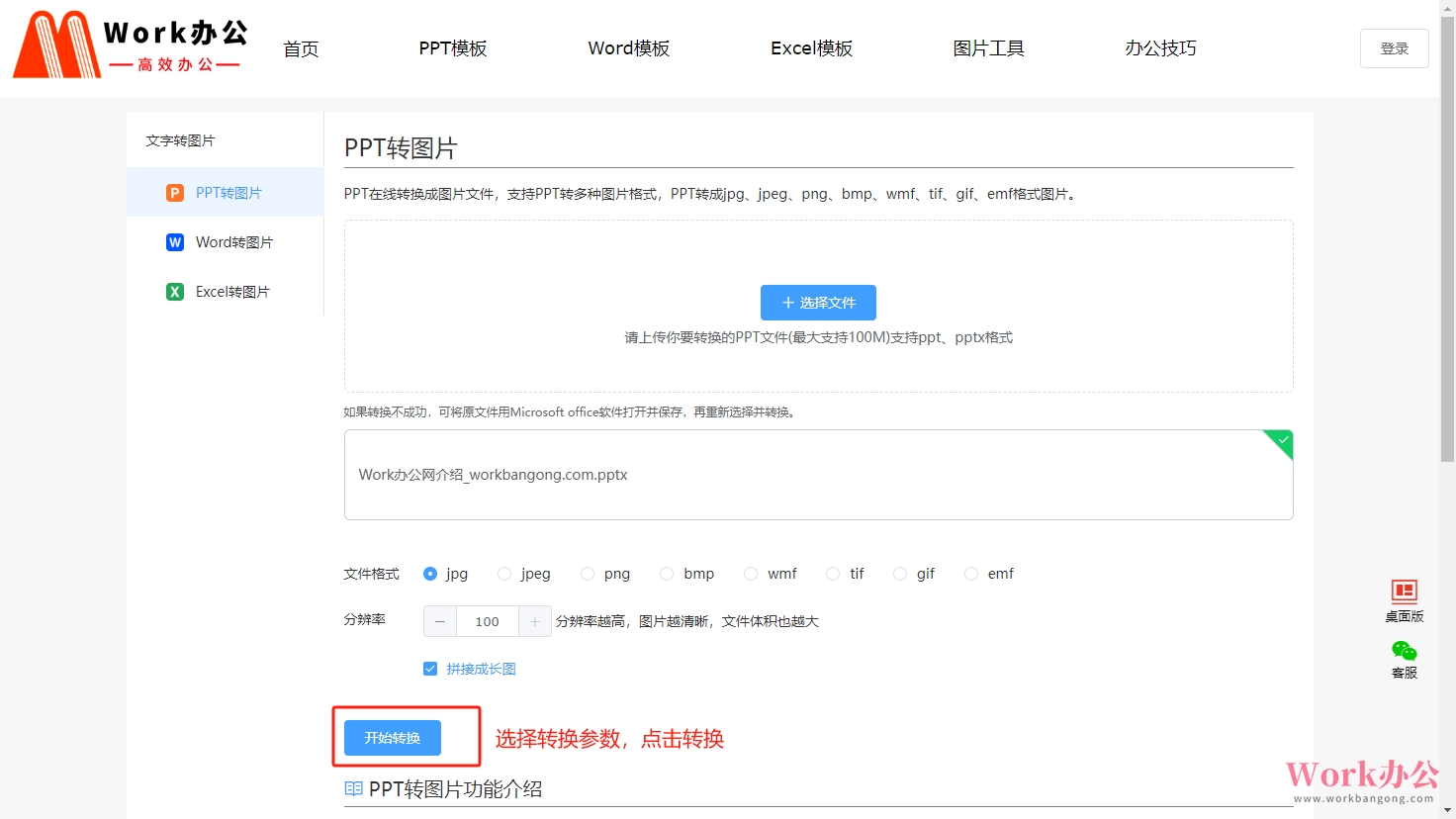Image resolution: width=1456 pixels, height=819 pixels.
Task: Click the 登录 login button
Action: pos(1395,48)
